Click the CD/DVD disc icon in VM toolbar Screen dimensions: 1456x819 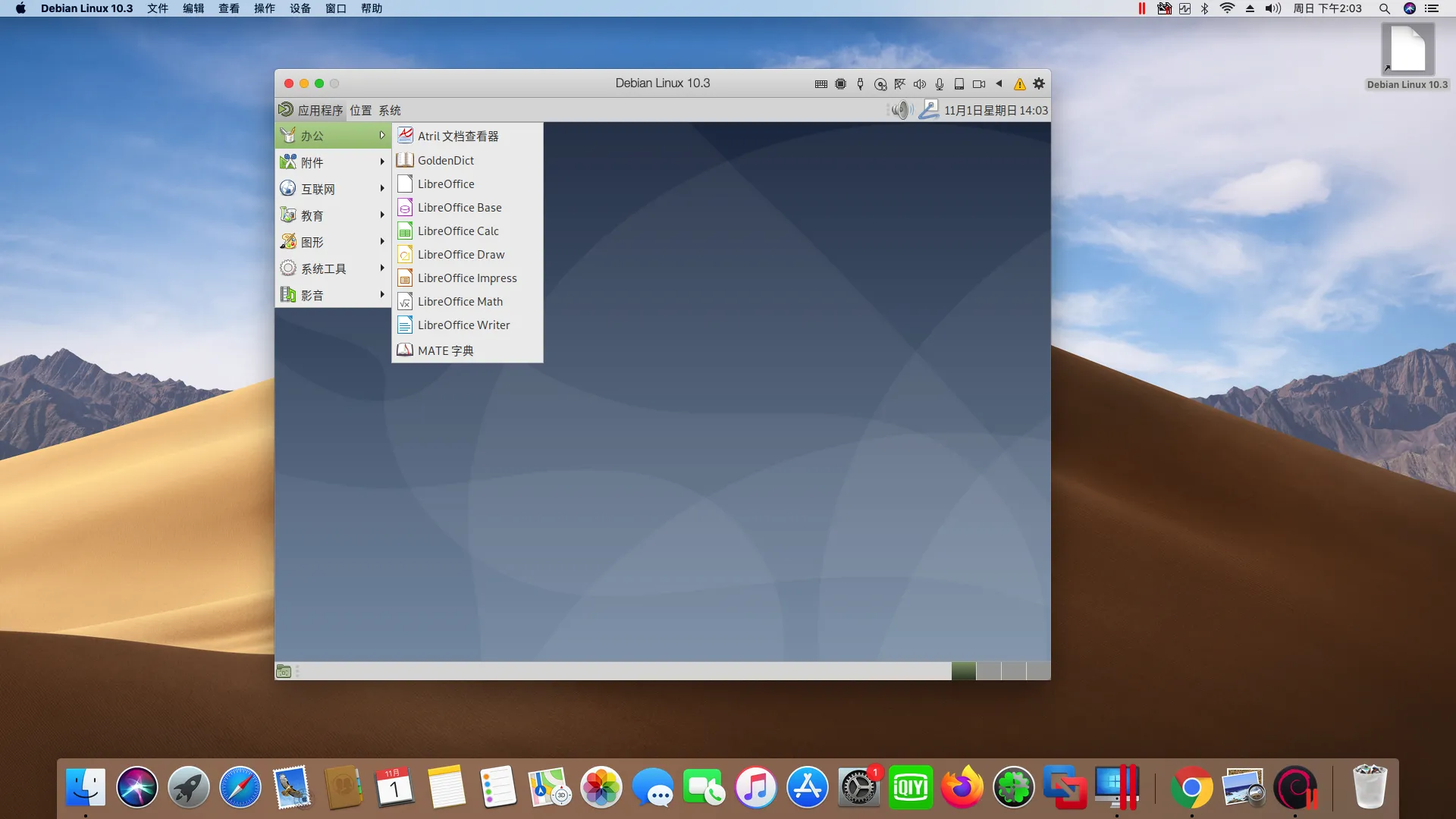(x=880, y=84)
